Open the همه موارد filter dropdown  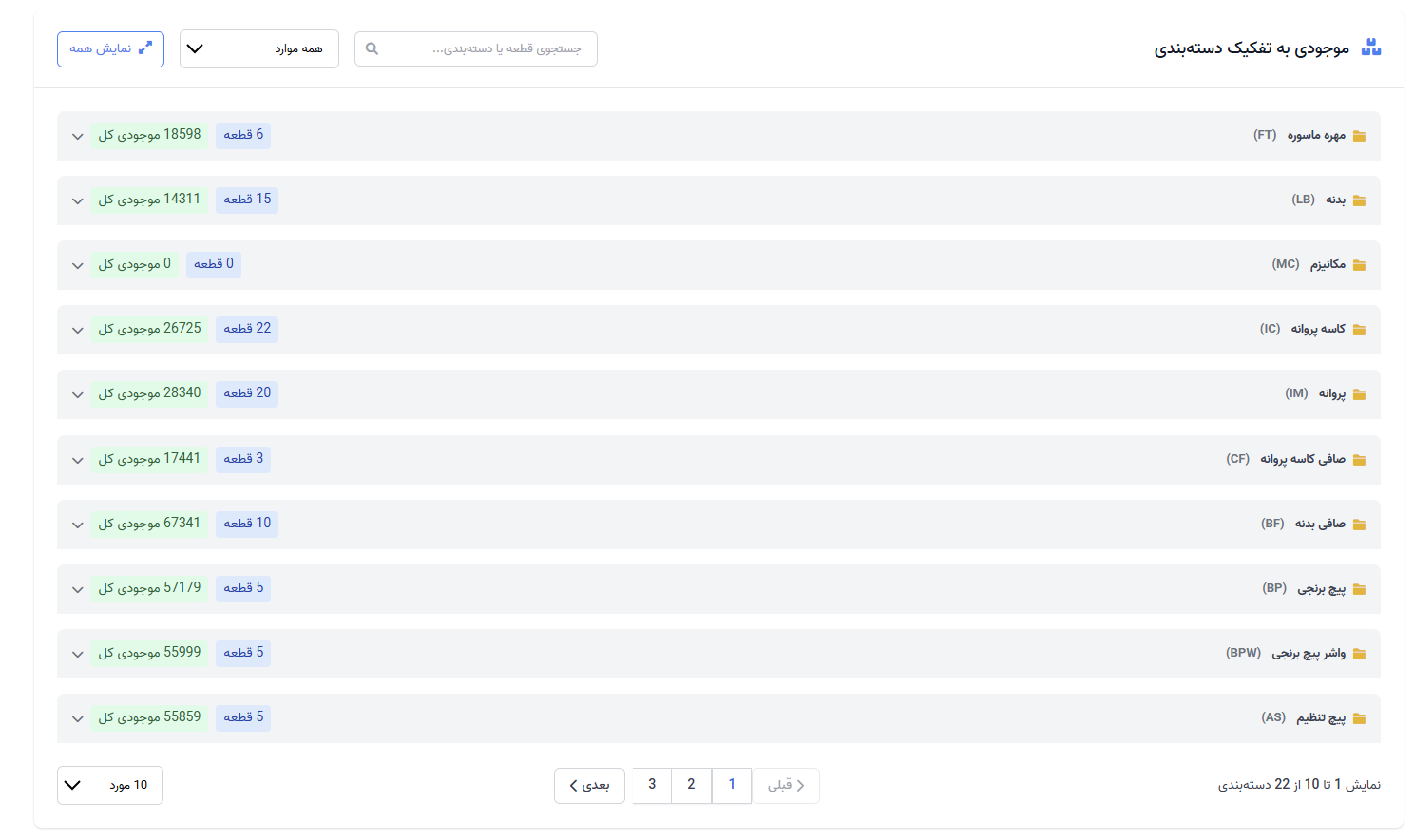pyautogui.click(x=258, y=48)
